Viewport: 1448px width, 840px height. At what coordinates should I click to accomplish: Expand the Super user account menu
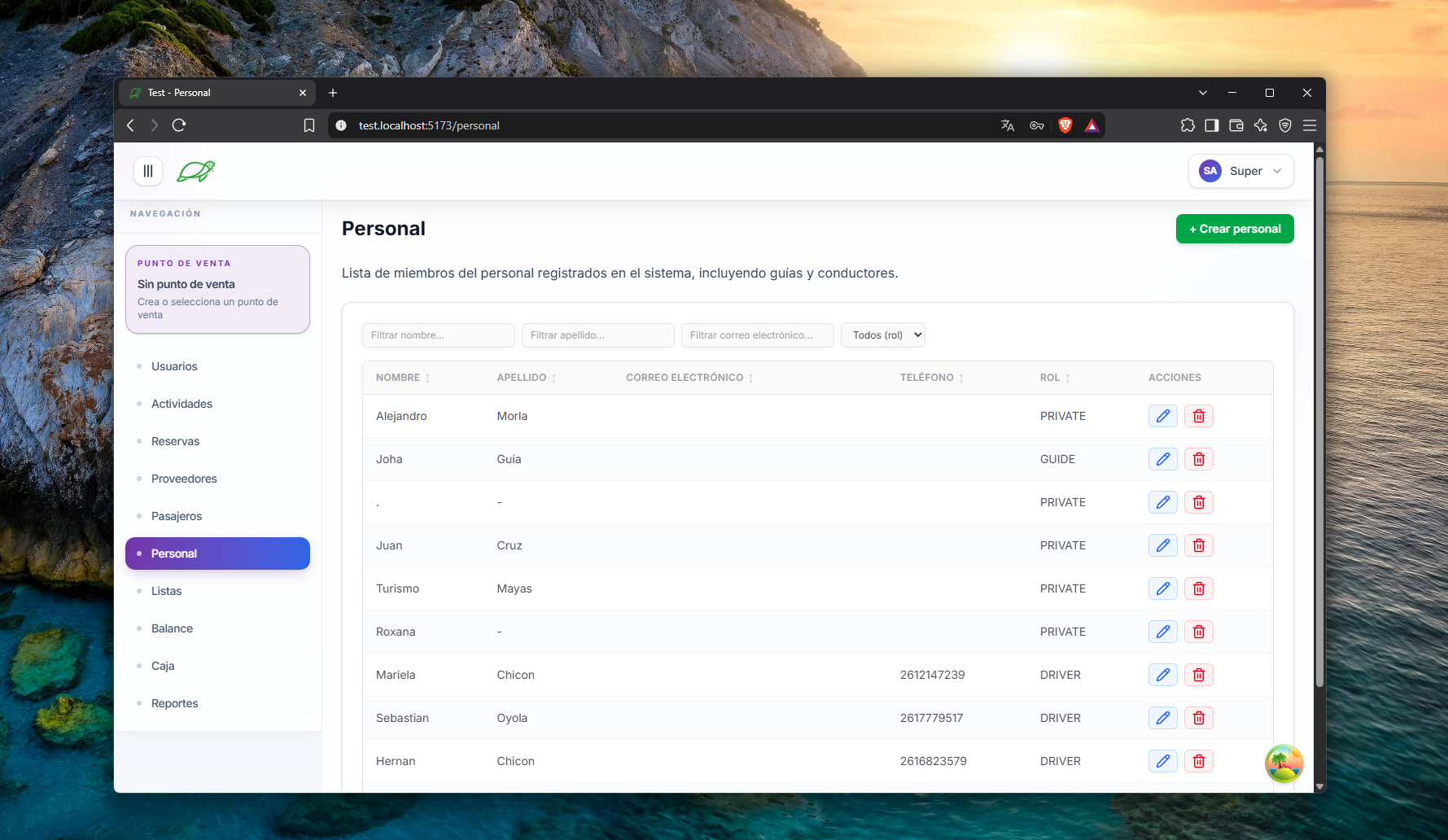pyautogui.click(x=1240, y=171)
